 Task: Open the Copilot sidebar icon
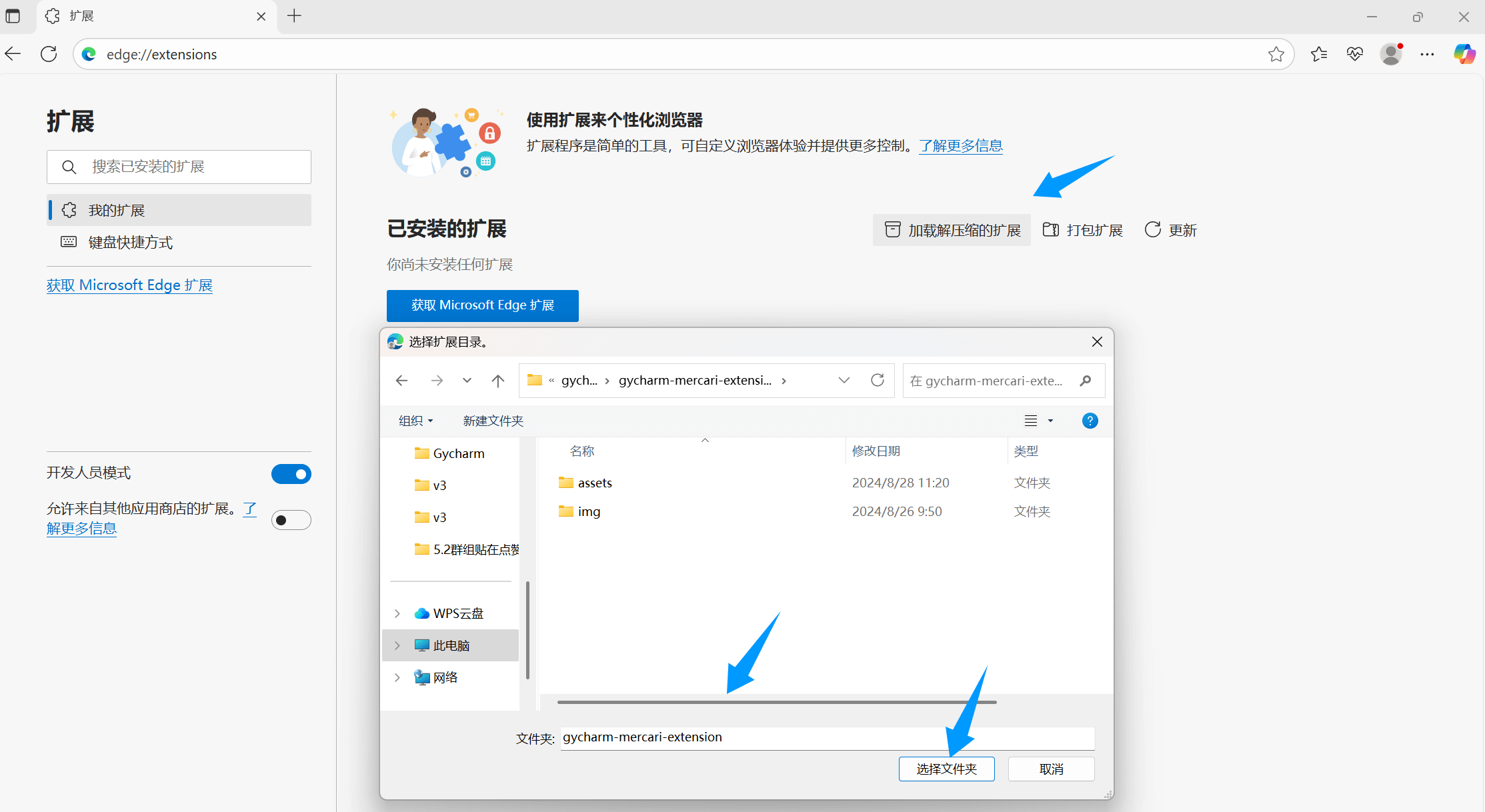(1464, 54)
